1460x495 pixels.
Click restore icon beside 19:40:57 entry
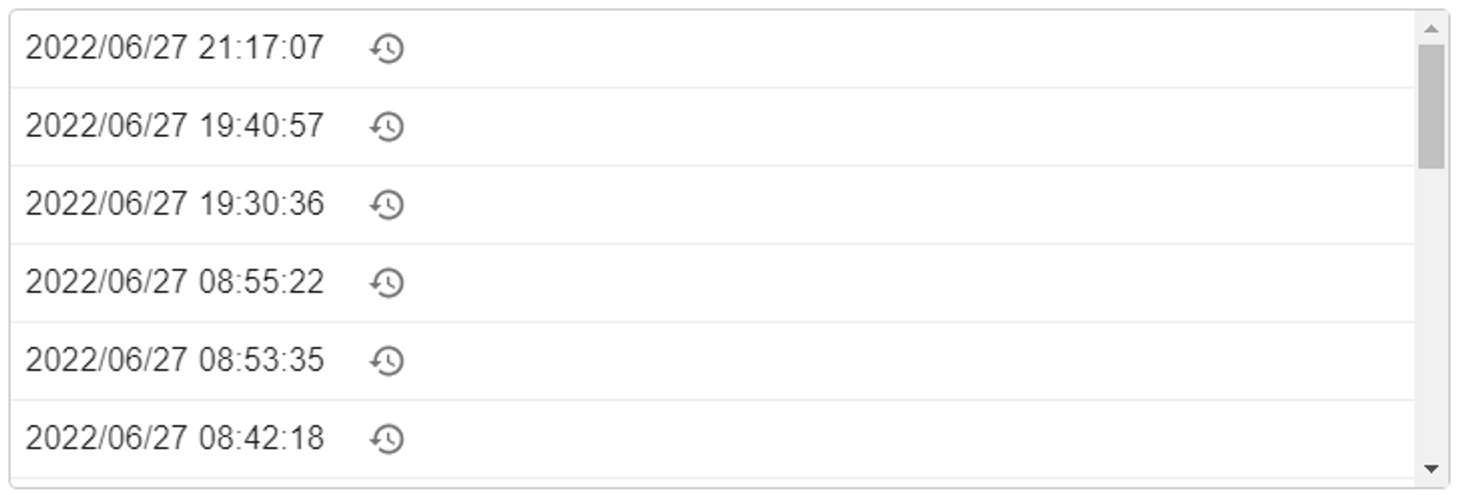(x=386, y=126)
